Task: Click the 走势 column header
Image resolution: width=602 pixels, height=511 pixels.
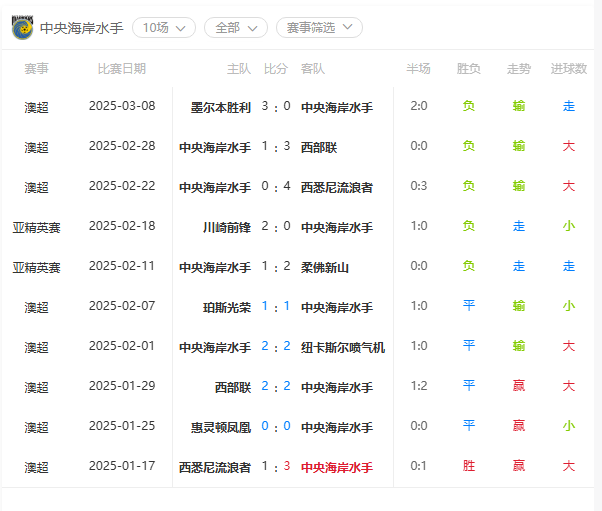Action: 519,69
